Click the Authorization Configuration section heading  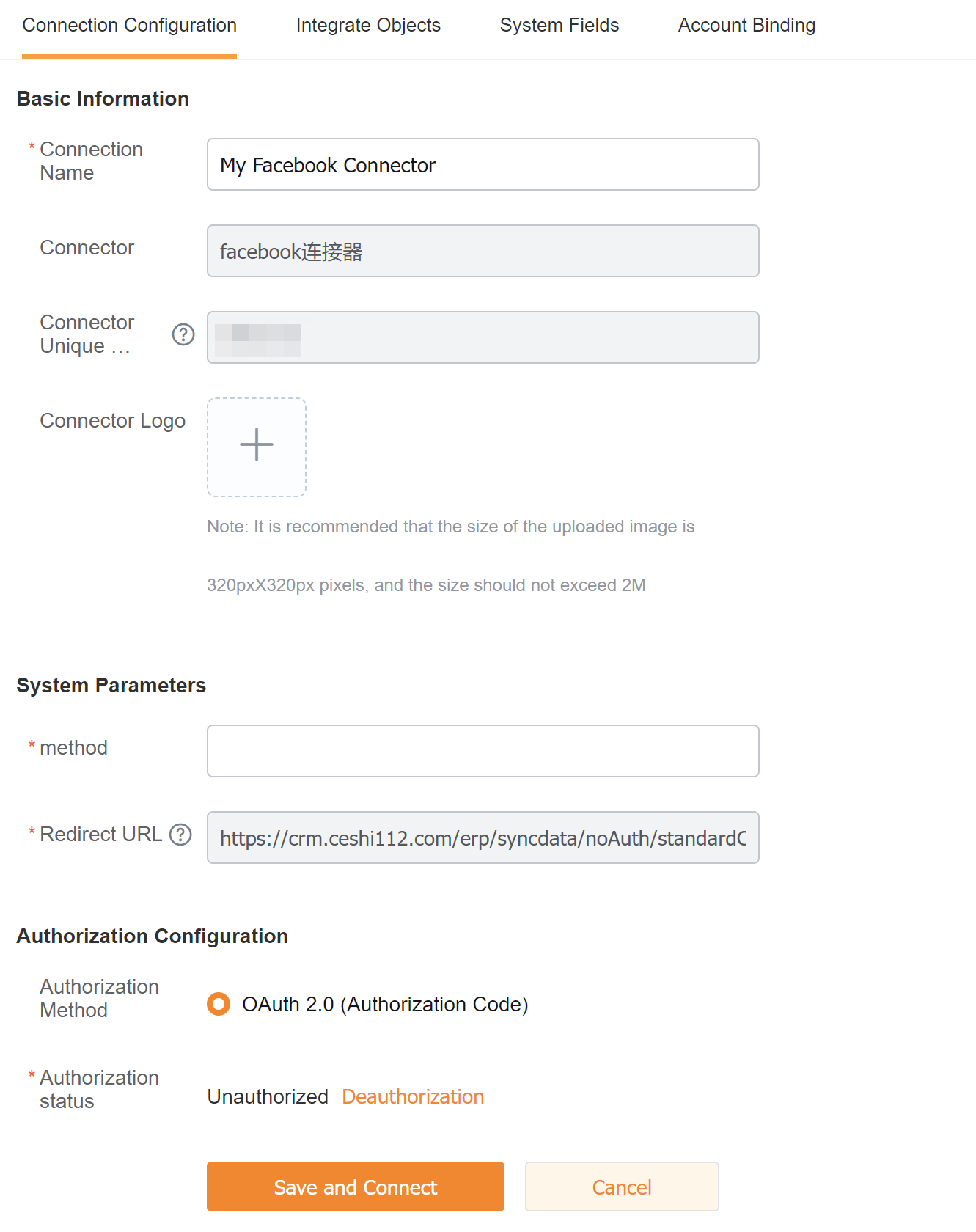coord(153,936)
